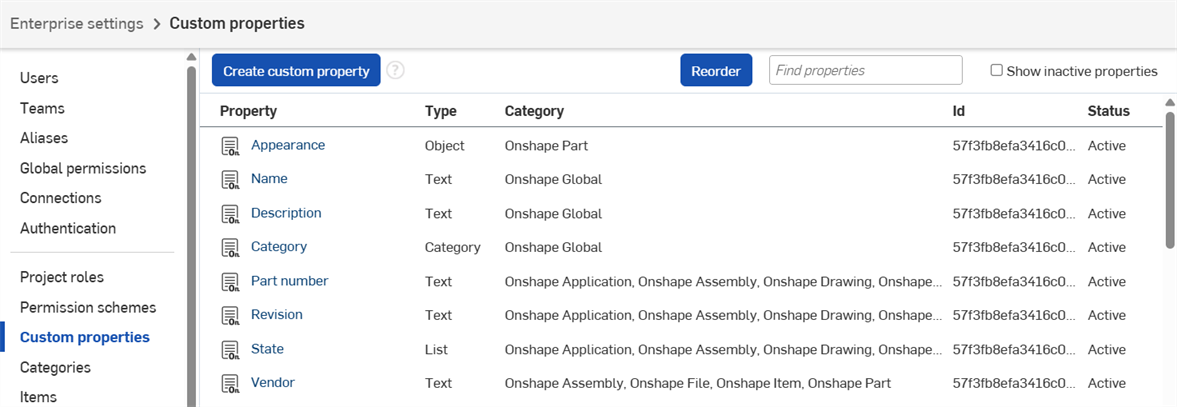Navigate to Enterprise settings breadcrumb
The height and width of the screenshot is (407, 1177).
click(77, 23)
